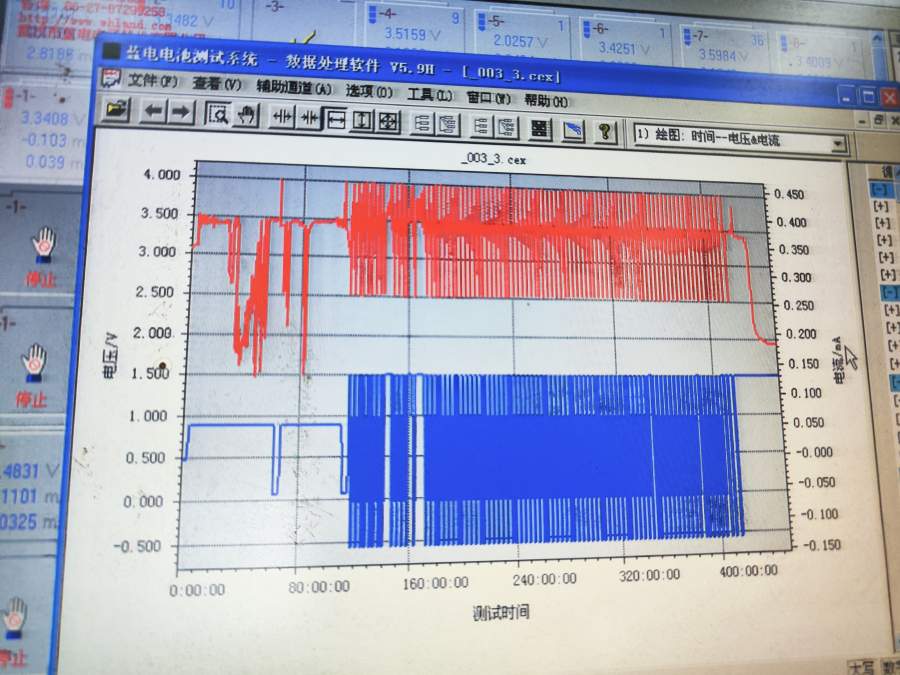The width and height of the screenshot is (900, 675).
Task: Click the horizontal fit double-arrow icon
Action: tap(335, 120)
